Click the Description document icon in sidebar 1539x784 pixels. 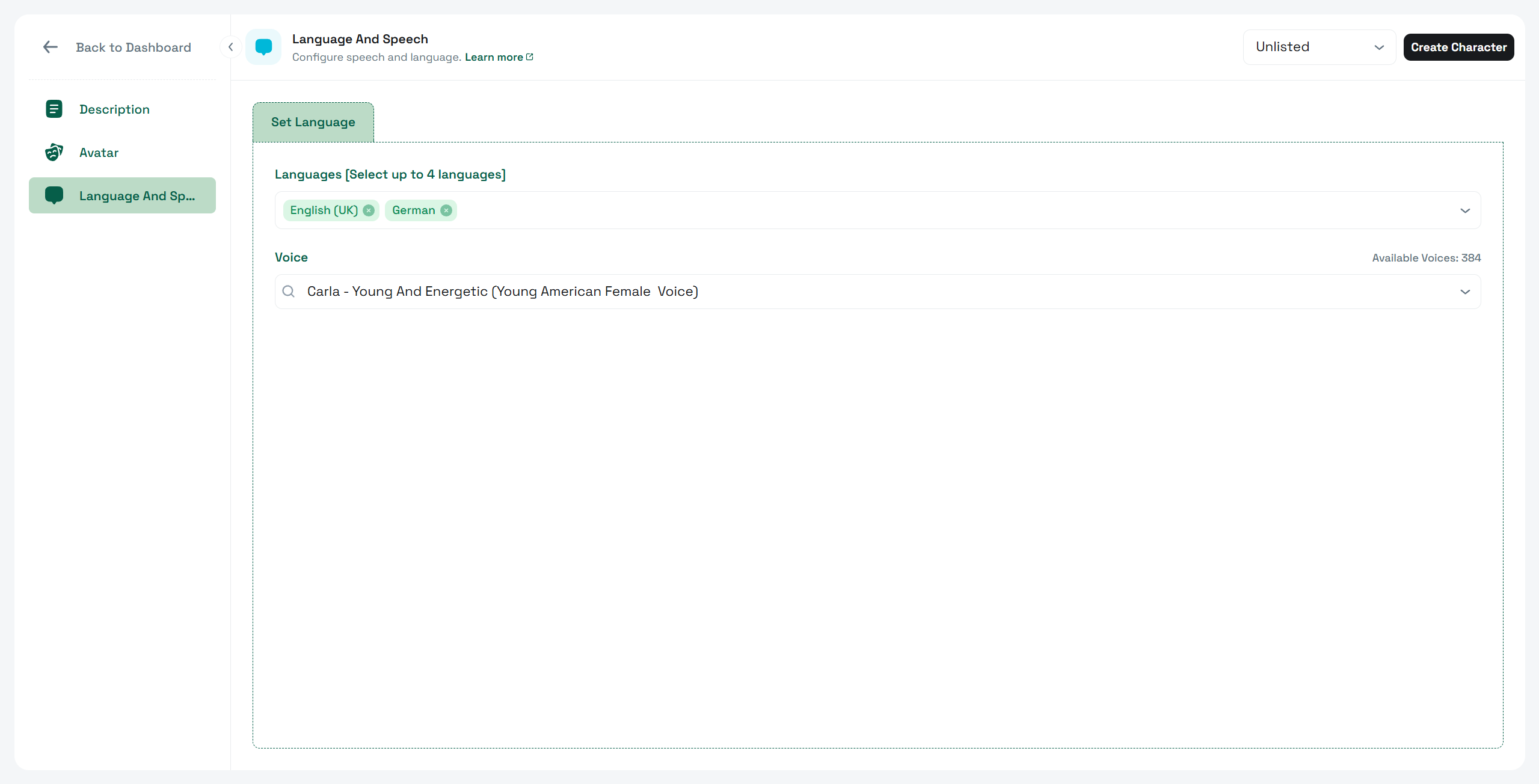click(54, 109)
